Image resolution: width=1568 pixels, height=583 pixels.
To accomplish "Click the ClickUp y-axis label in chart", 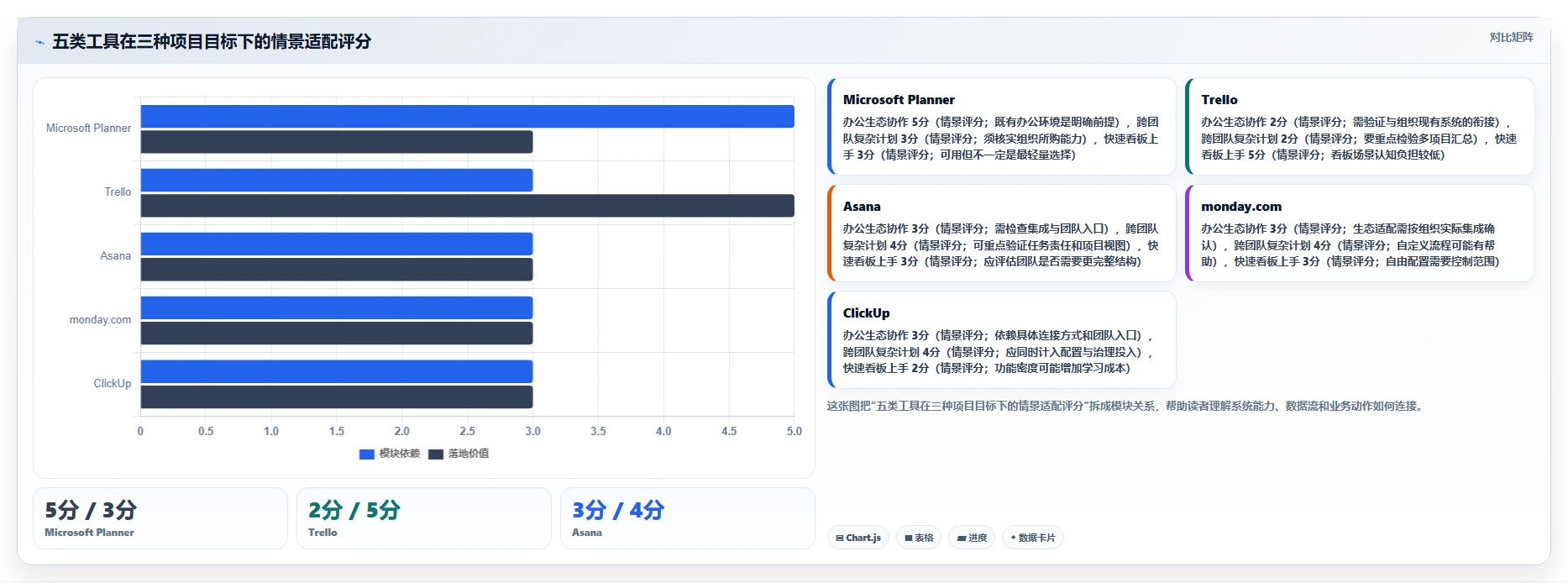I will pyautogui.click(x=112, y=384).
